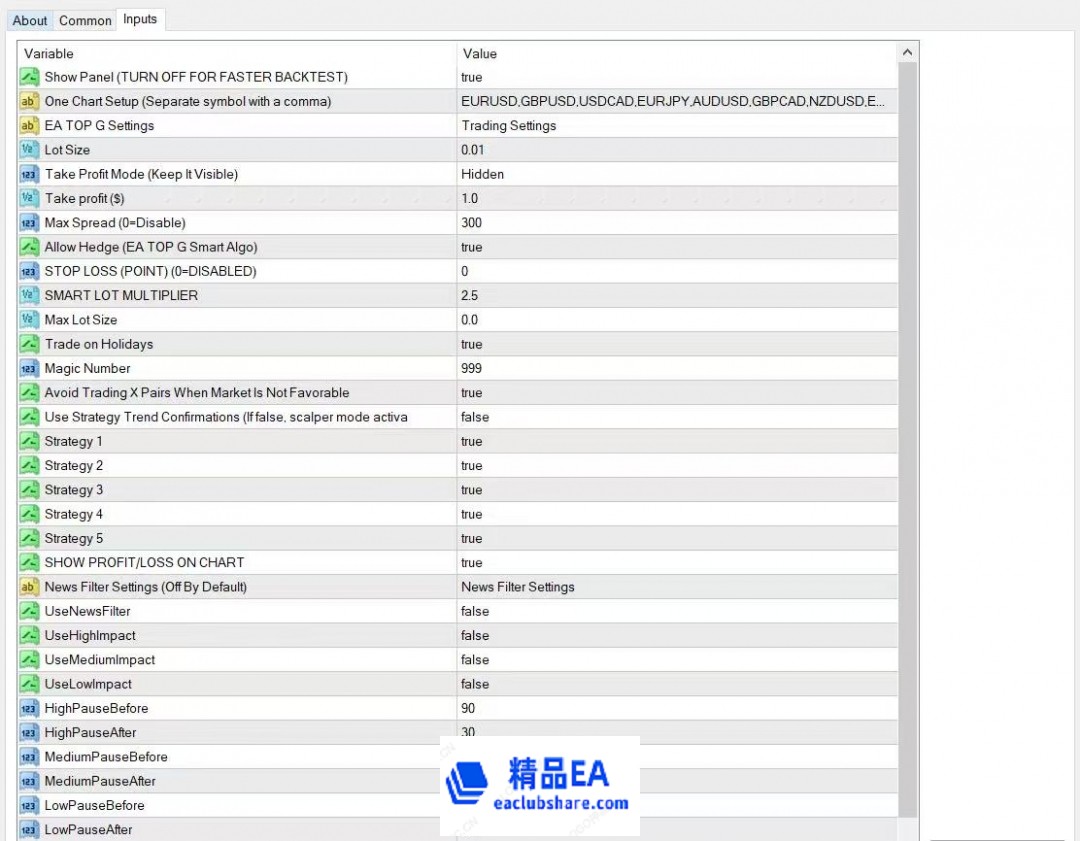The image size is (1080, 841).
Task: Click the integer icon beside Max Spread
Action: pyautogui.click(x=29, y=223)
